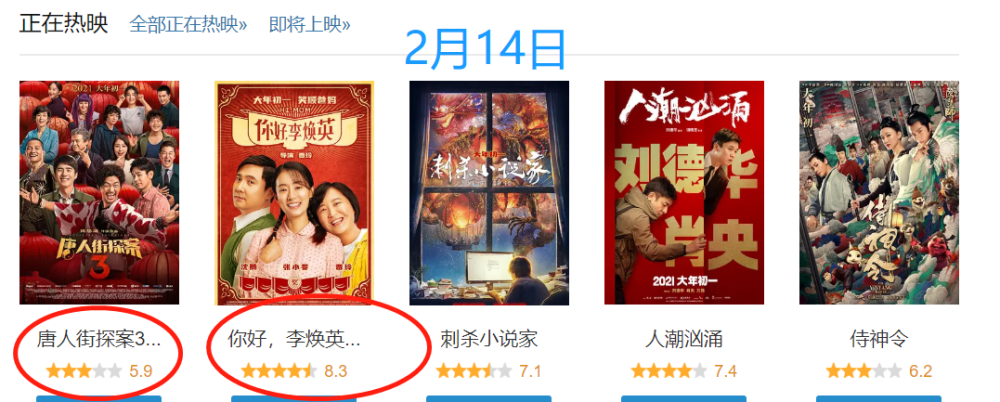This screenshot has height=402, width=1000.
Task: Click the star rating icons with the 8.3 score
Action: (279, 371)
